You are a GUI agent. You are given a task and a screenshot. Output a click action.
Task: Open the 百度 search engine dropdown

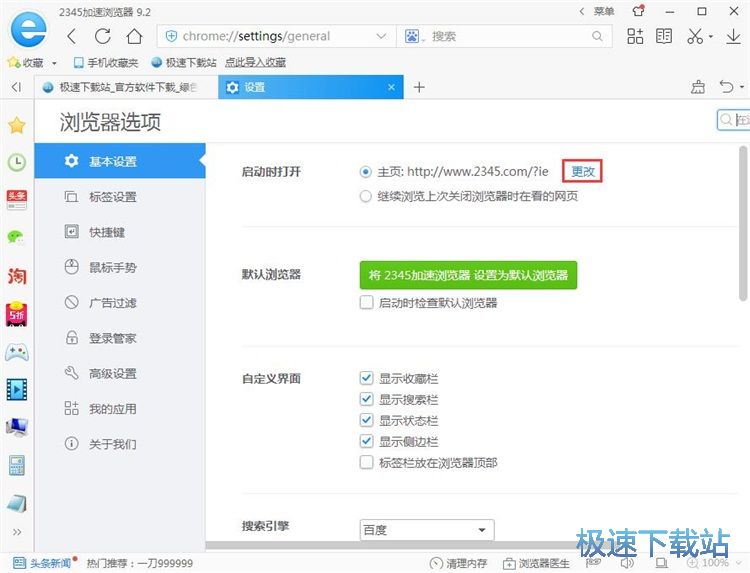pyautogui.click(x=427, y=530)
